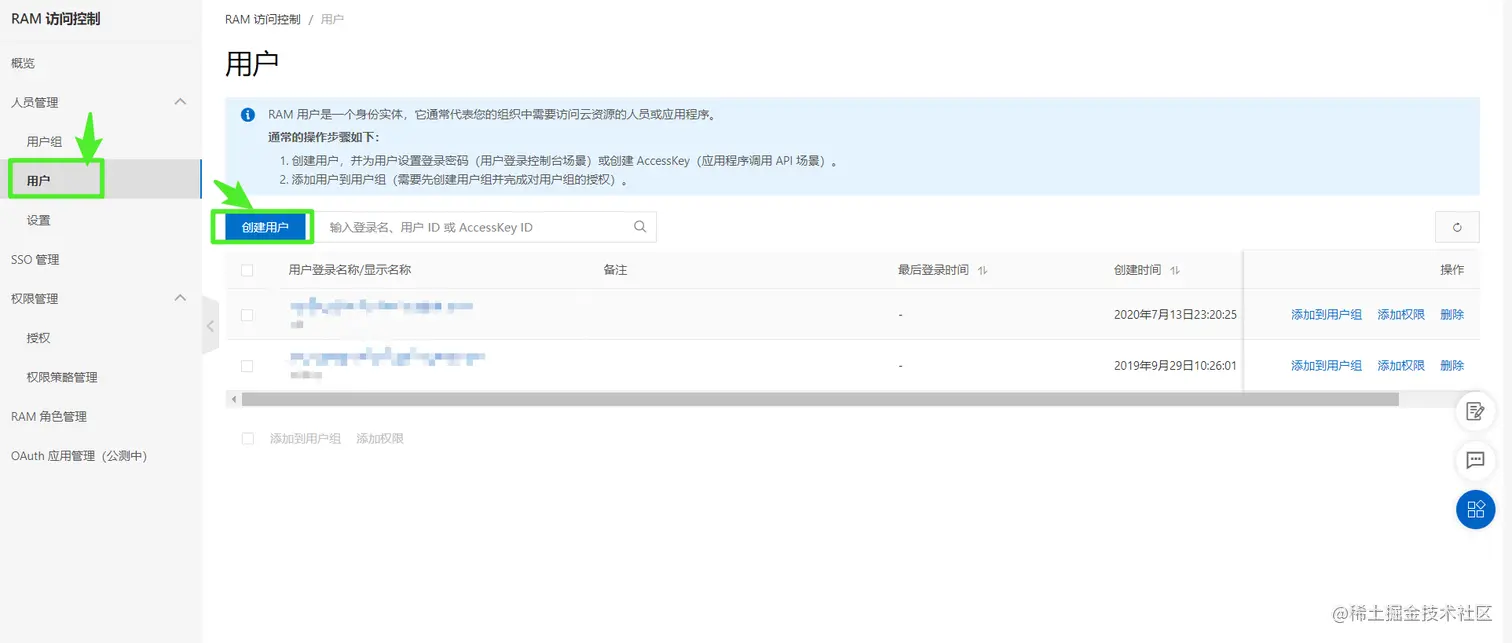
Task: Check the user row created 2020年7月13日
Action: pos(247,315)
